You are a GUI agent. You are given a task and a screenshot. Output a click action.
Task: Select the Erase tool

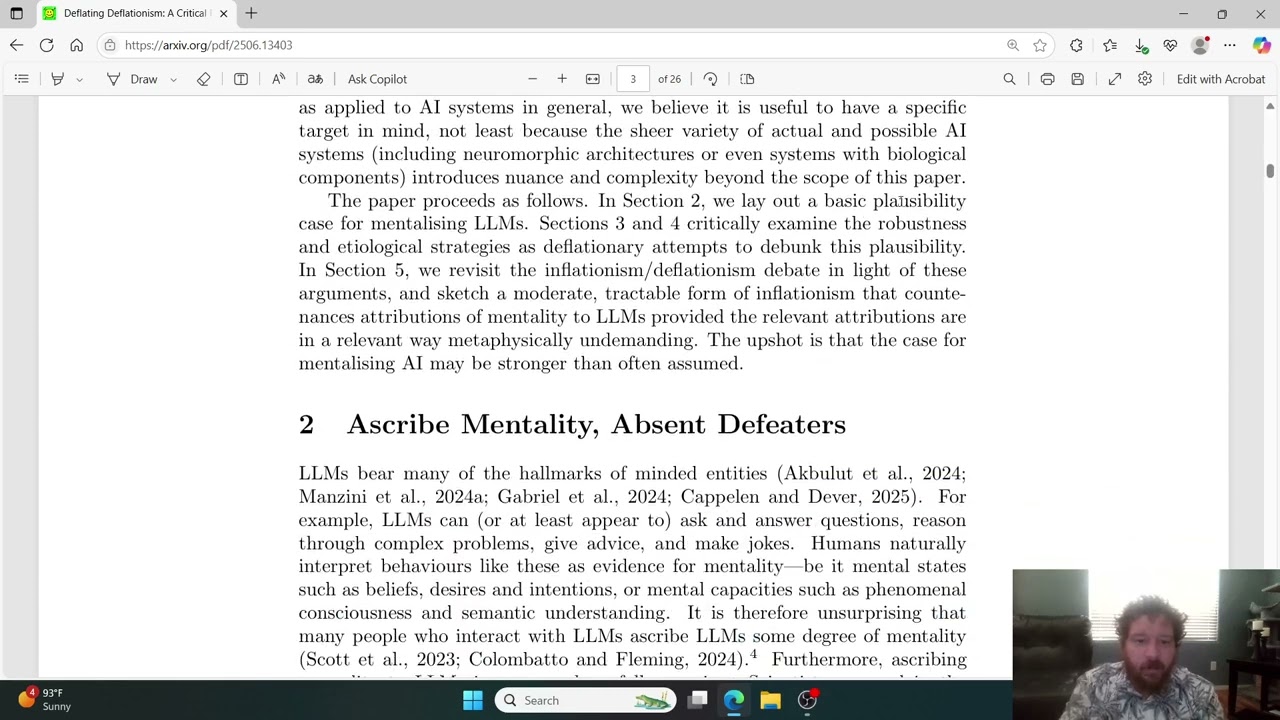[203, 79]
